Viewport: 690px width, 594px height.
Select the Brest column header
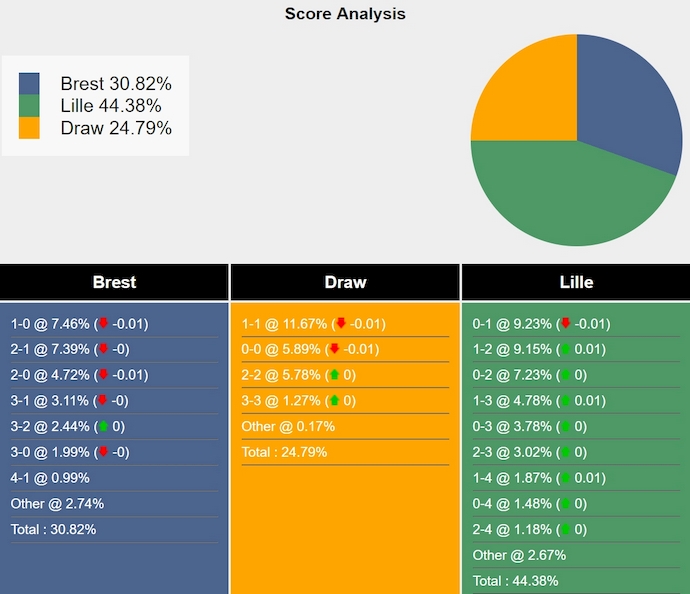(x=114, y=282)
